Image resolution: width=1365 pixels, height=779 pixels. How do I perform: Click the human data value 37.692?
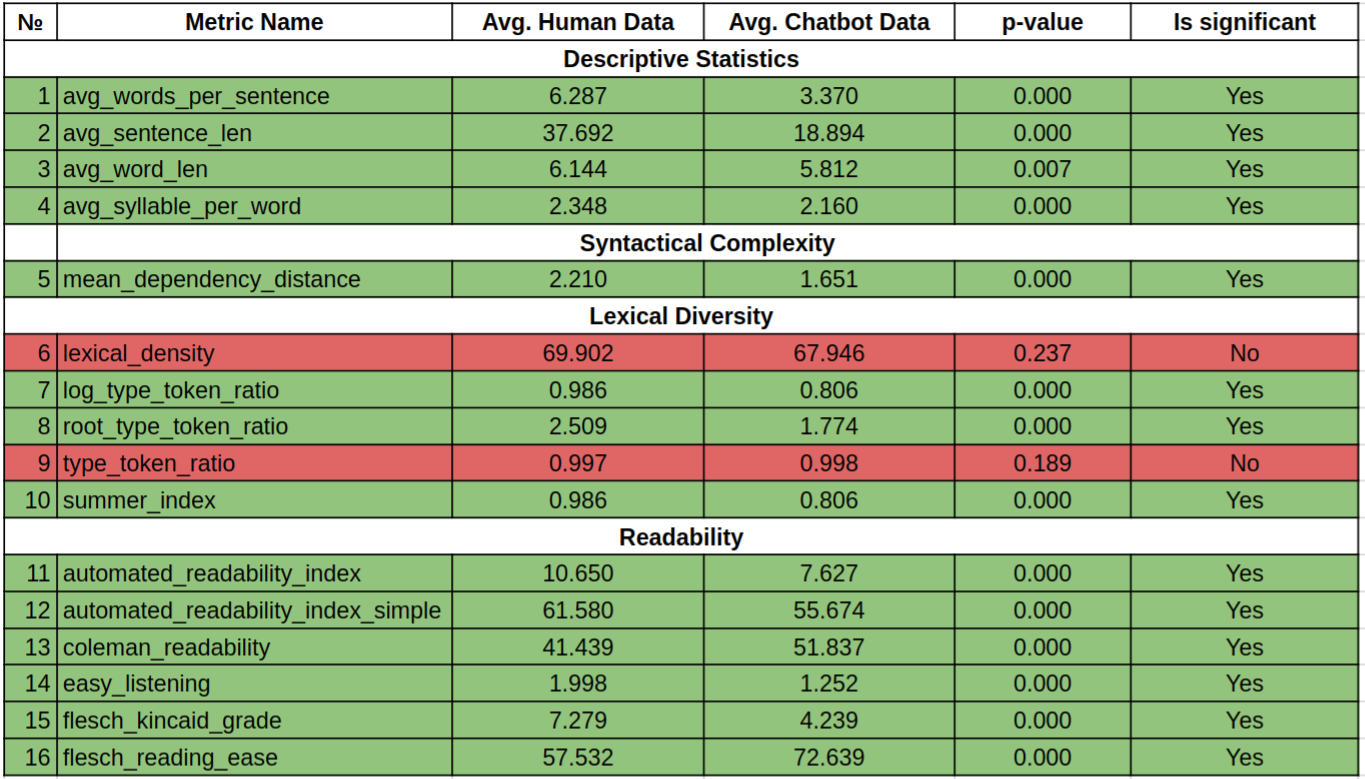pyautogui.click(x=578, y=133)
